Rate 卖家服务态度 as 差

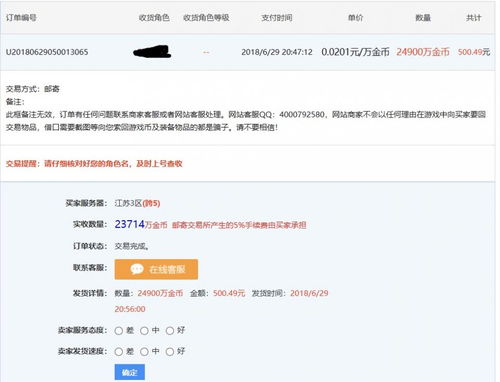tap(119, 331)
